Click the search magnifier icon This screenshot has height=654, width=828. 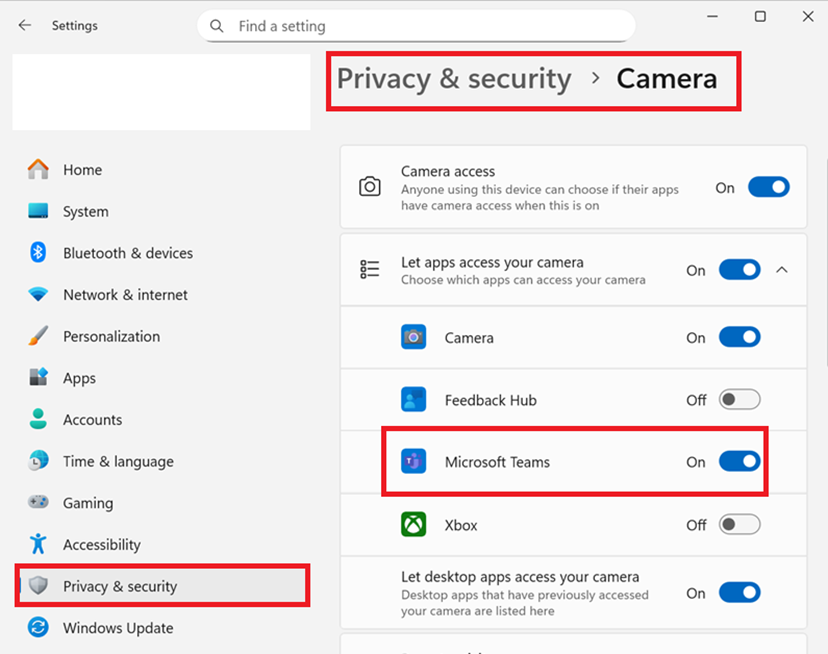[217, 25]
